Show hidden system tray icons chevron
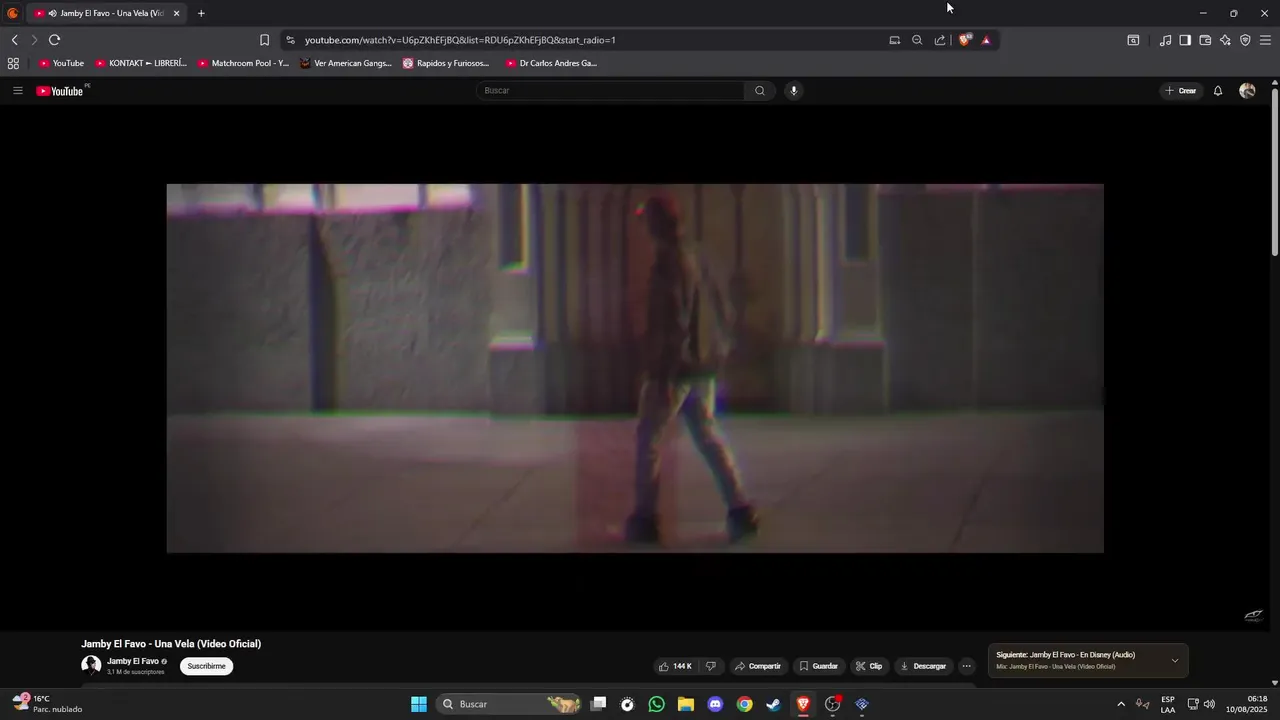This screenshot has width=1280, height=720. point(1121,704)
